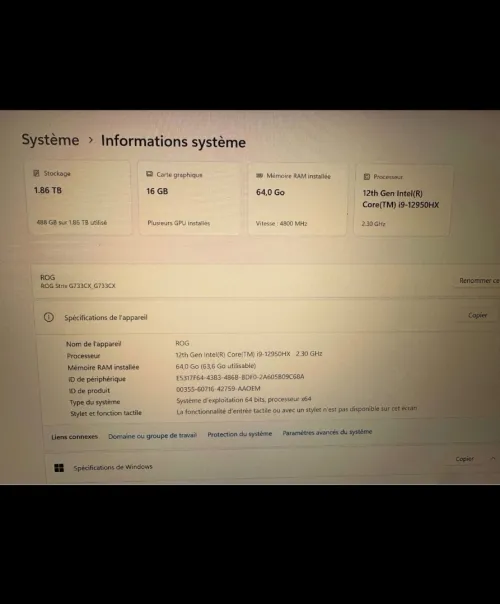The height and width of the screenshot is (604, 500).
Task: Select the i9-12950HX processor name in card
Action: [401, 199]
